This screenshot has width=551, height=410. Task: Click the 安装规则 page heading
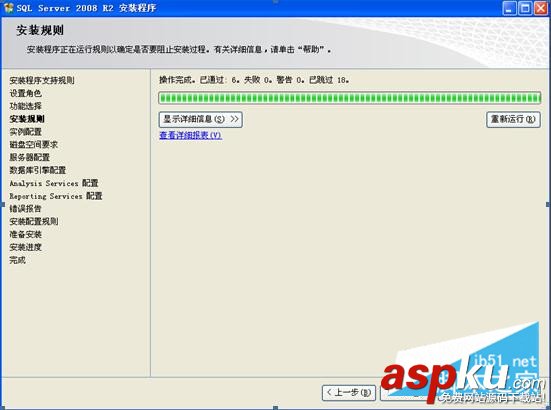pyautogui.click(x=40, y=30)
